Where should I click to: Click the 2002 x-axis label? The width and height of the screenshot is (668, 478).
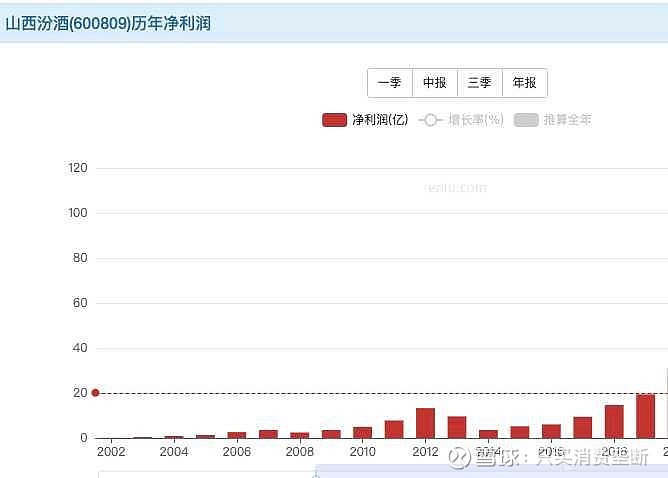pos(111,452)
